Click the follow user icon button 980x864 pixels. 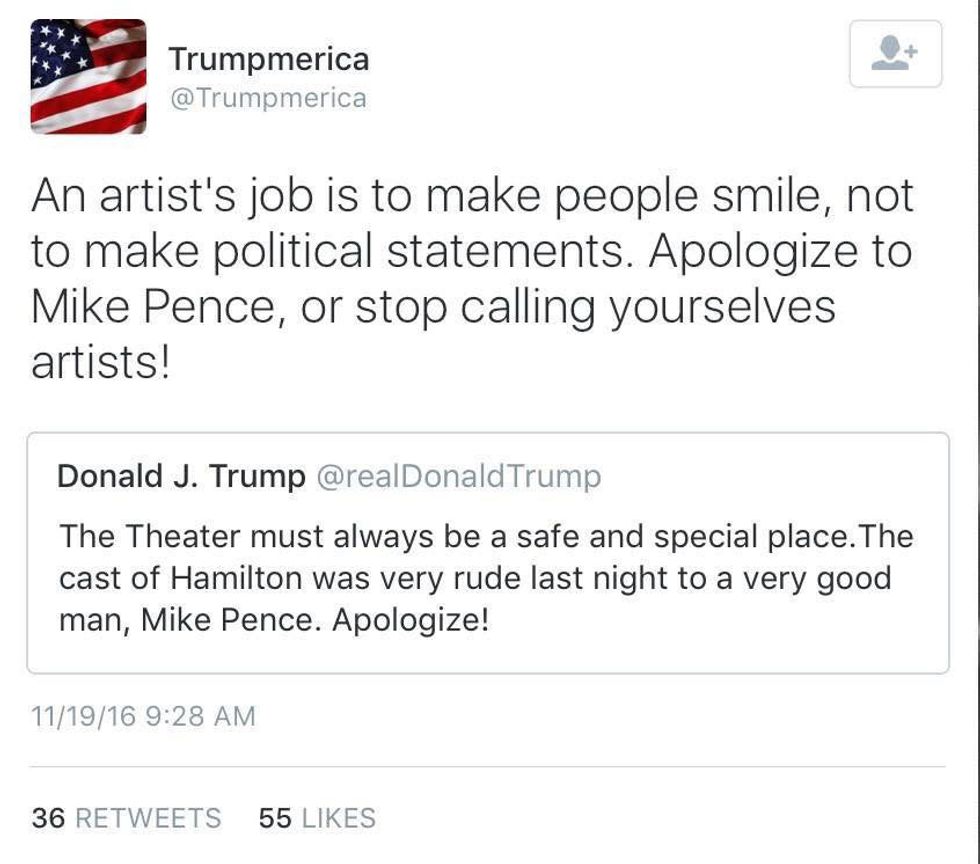895,54
